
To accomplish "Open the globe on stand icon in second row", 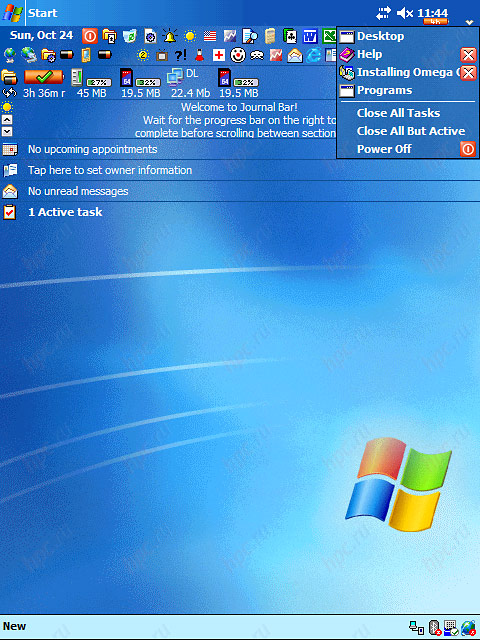I will point(10,55).
